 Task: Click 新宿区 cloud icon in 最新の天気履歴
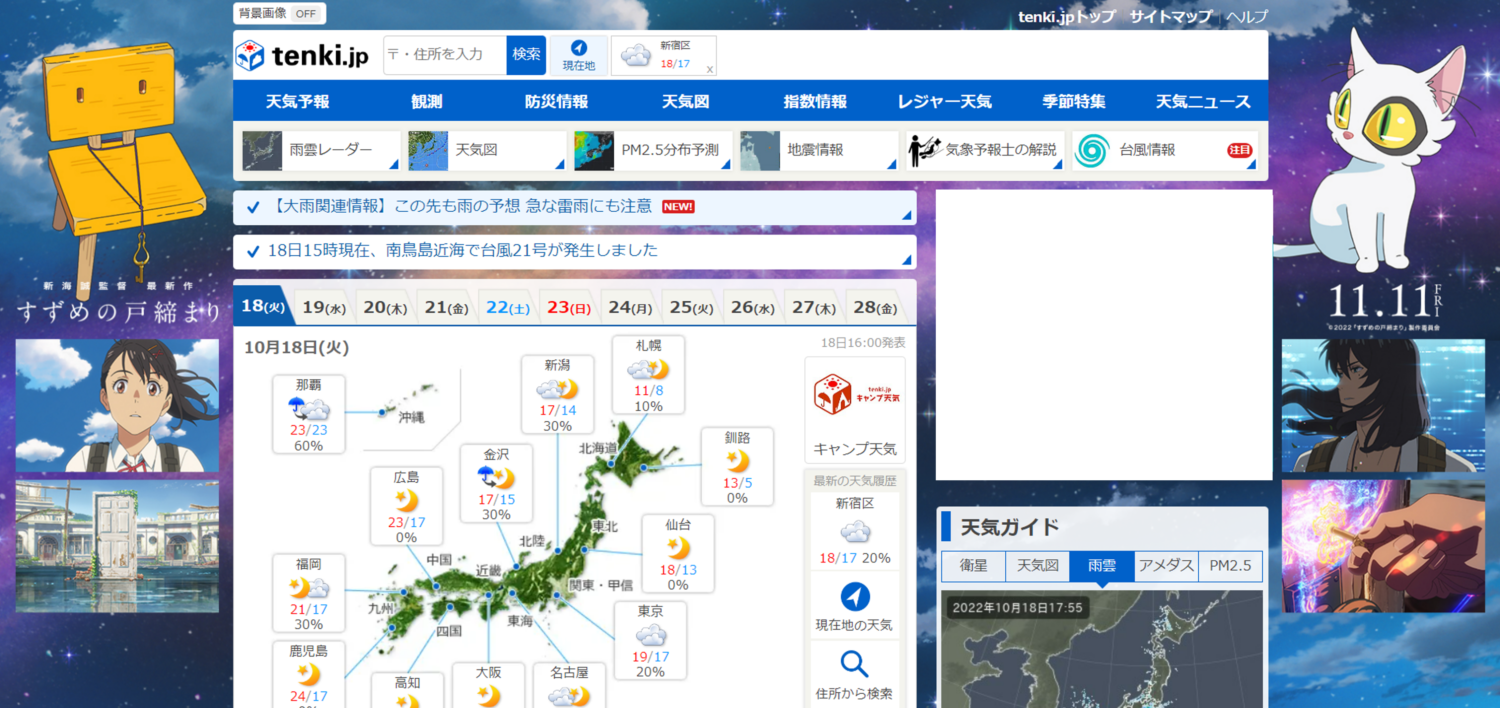tap(855, 532)
